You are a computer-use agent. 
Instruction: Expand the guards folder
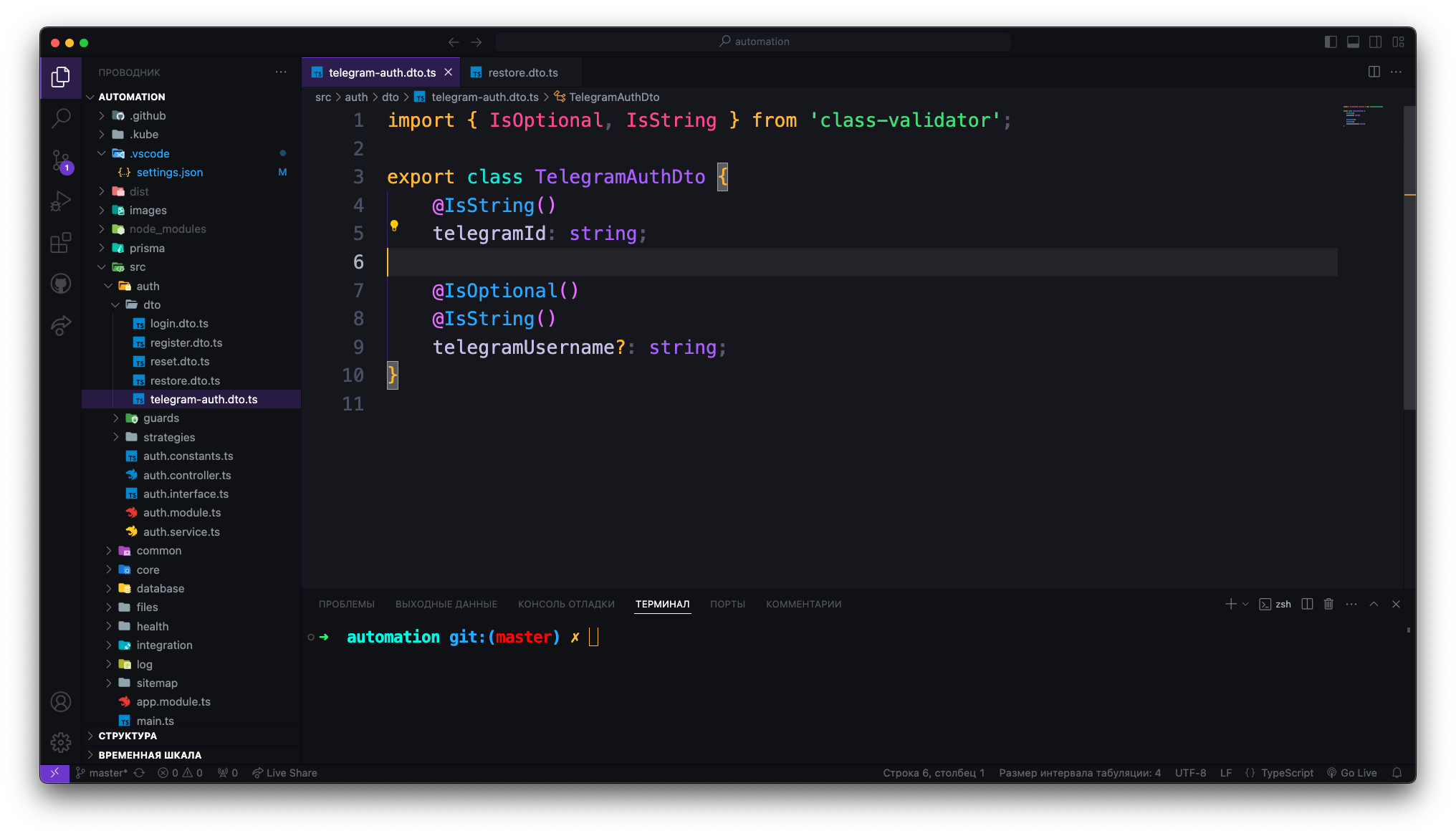[161, 418]
